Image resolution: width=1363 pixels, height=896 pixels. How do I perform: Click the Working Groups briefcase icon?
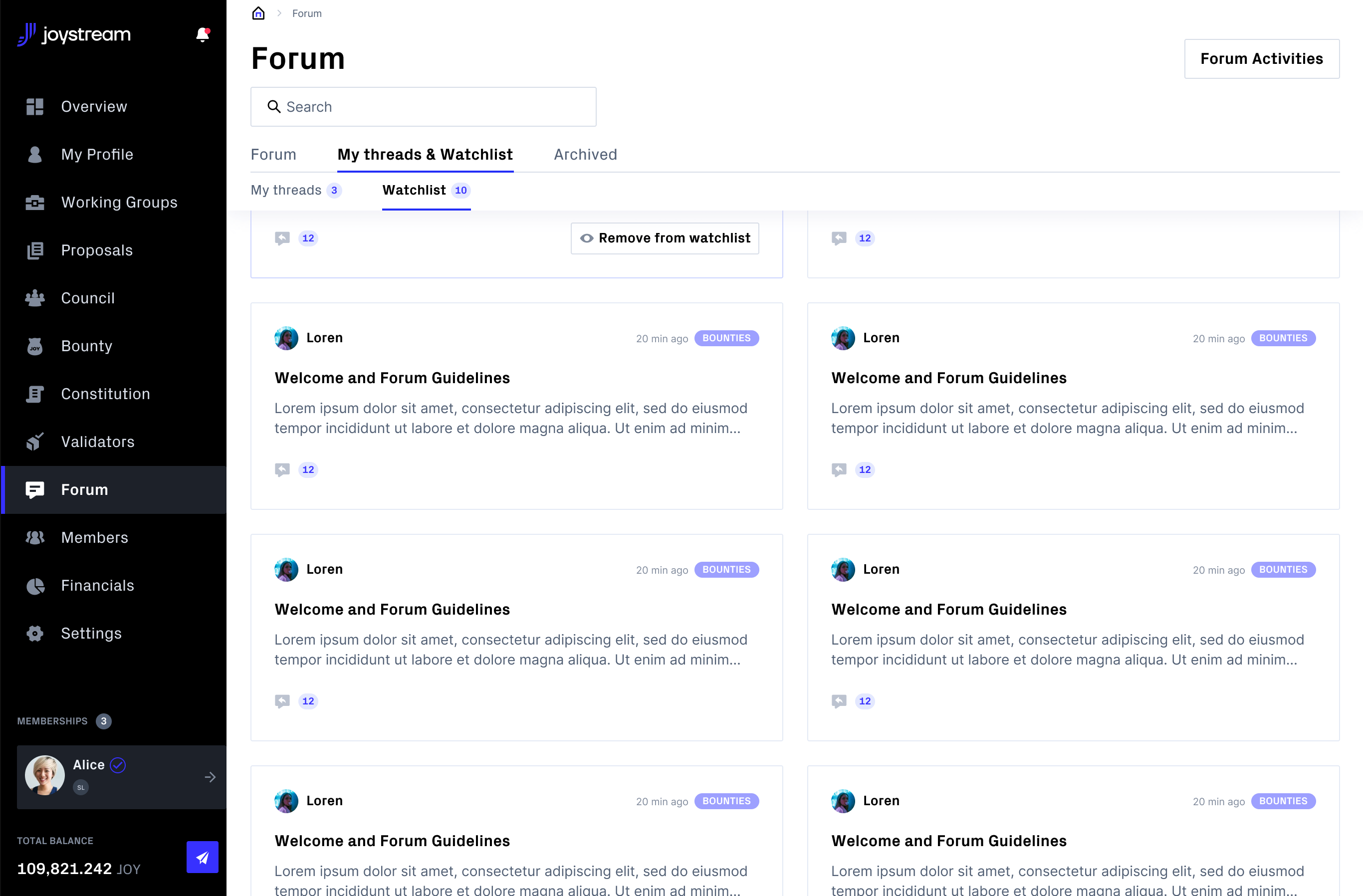pos(35,202)
